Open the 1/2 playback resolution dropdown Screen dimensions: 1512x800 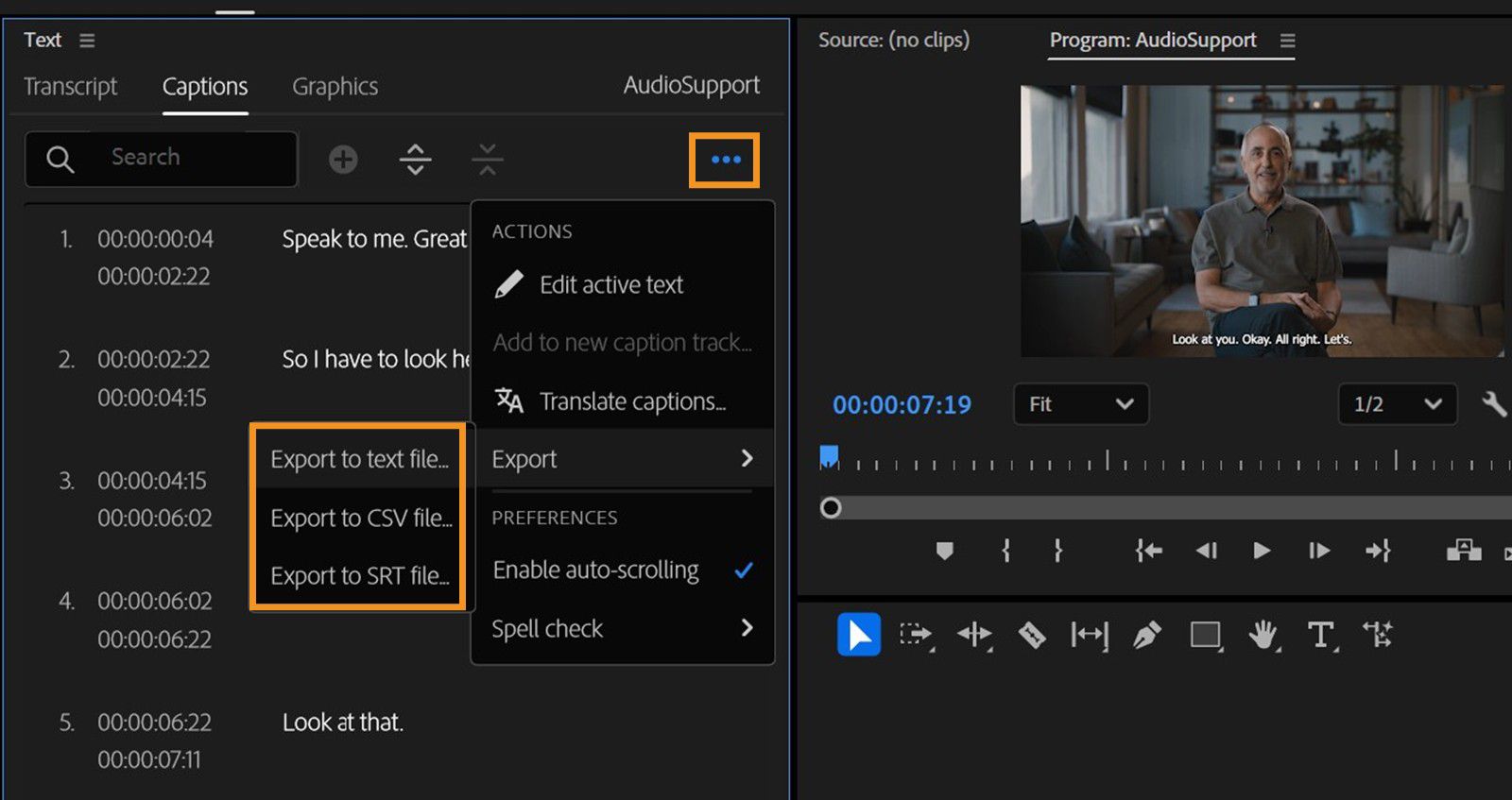tap(1397, 404)
